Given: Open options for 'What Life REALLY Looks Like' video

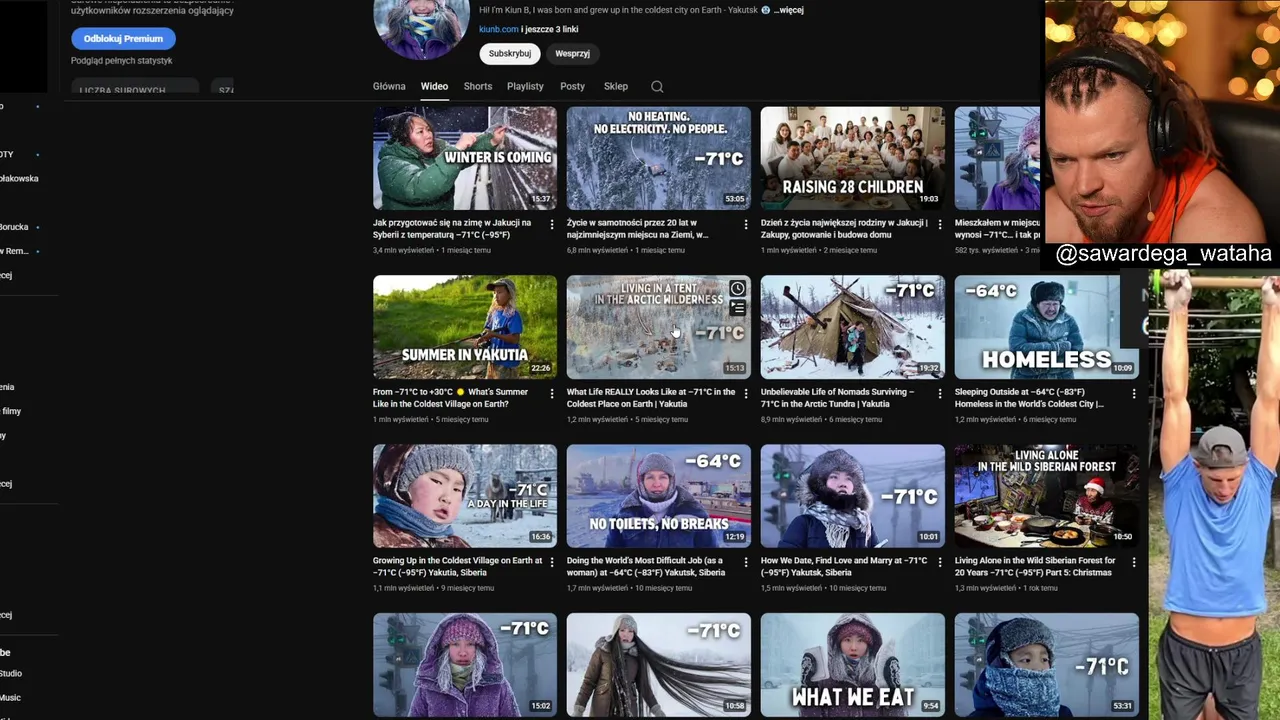Looking at the screenshot, I should (x=746, y=394).
